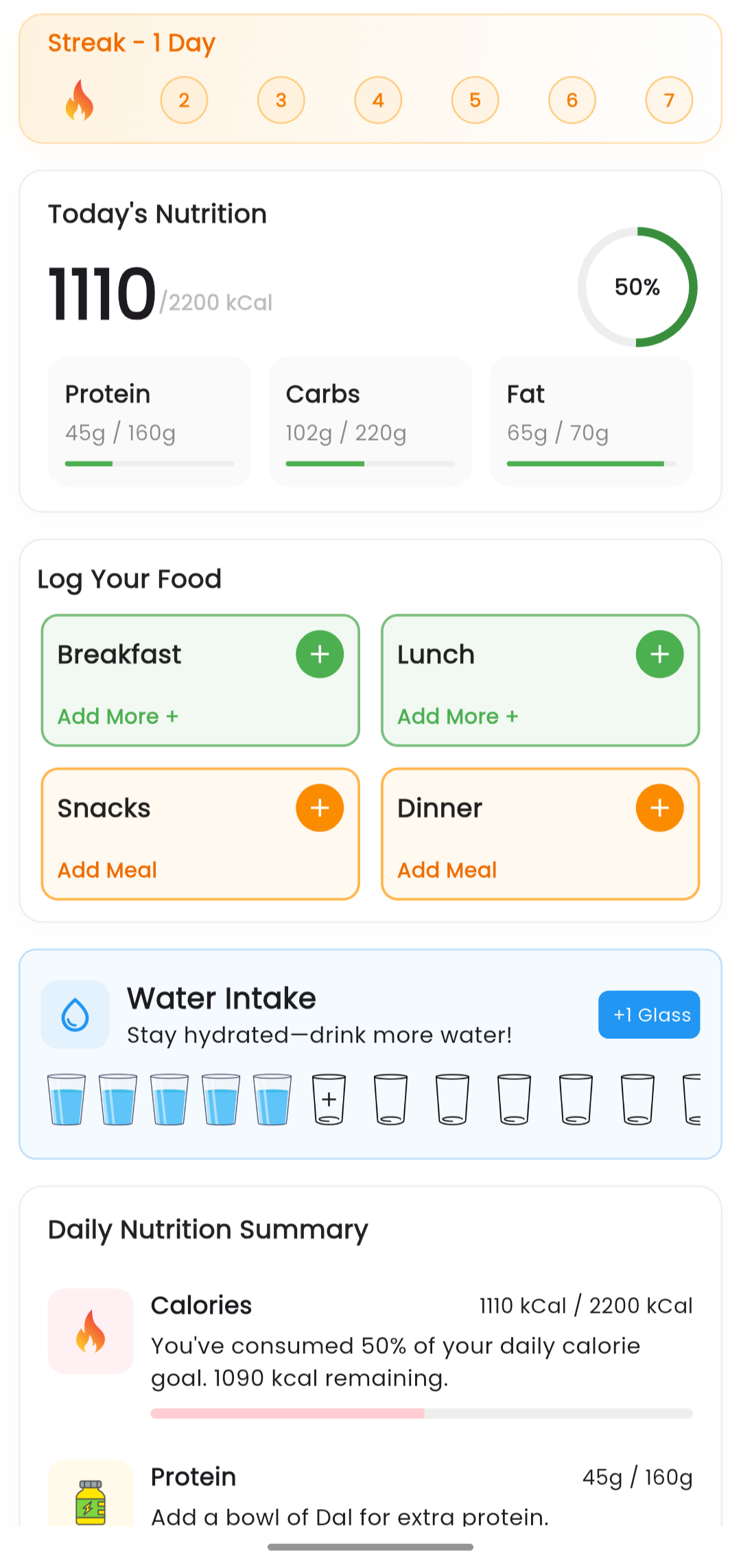Tap the 50% calorie progress ring
741x1568 pixels.
tap(637, 287)
